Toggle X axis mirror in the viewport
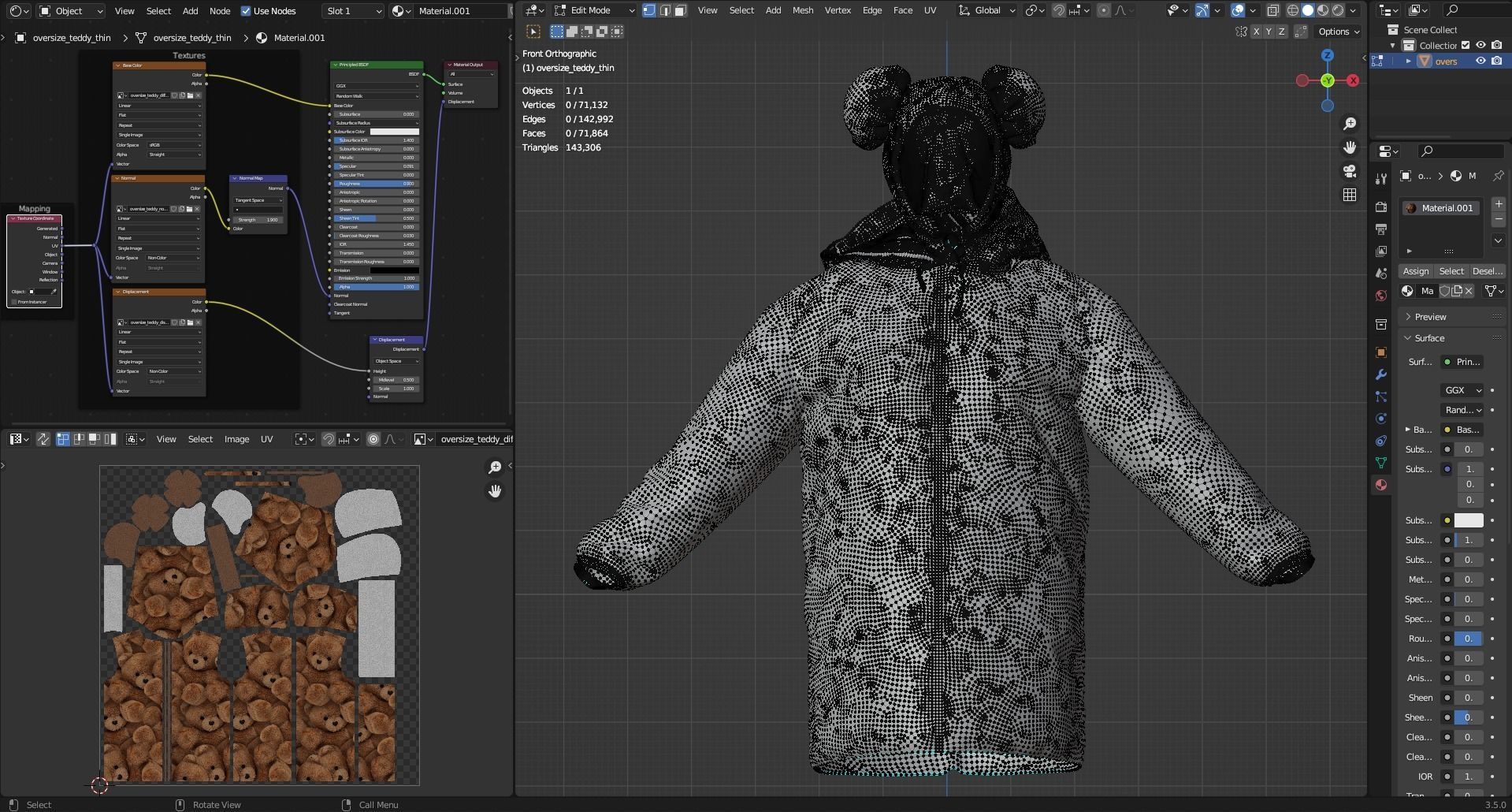 click(1256, 32)
